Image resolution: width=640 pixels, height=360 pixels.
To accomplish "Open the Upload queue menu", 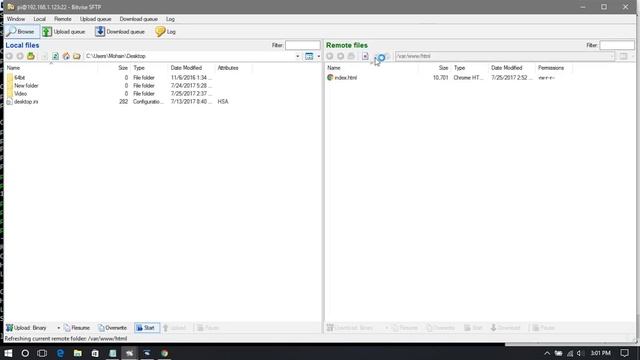I will pos(96,19).
